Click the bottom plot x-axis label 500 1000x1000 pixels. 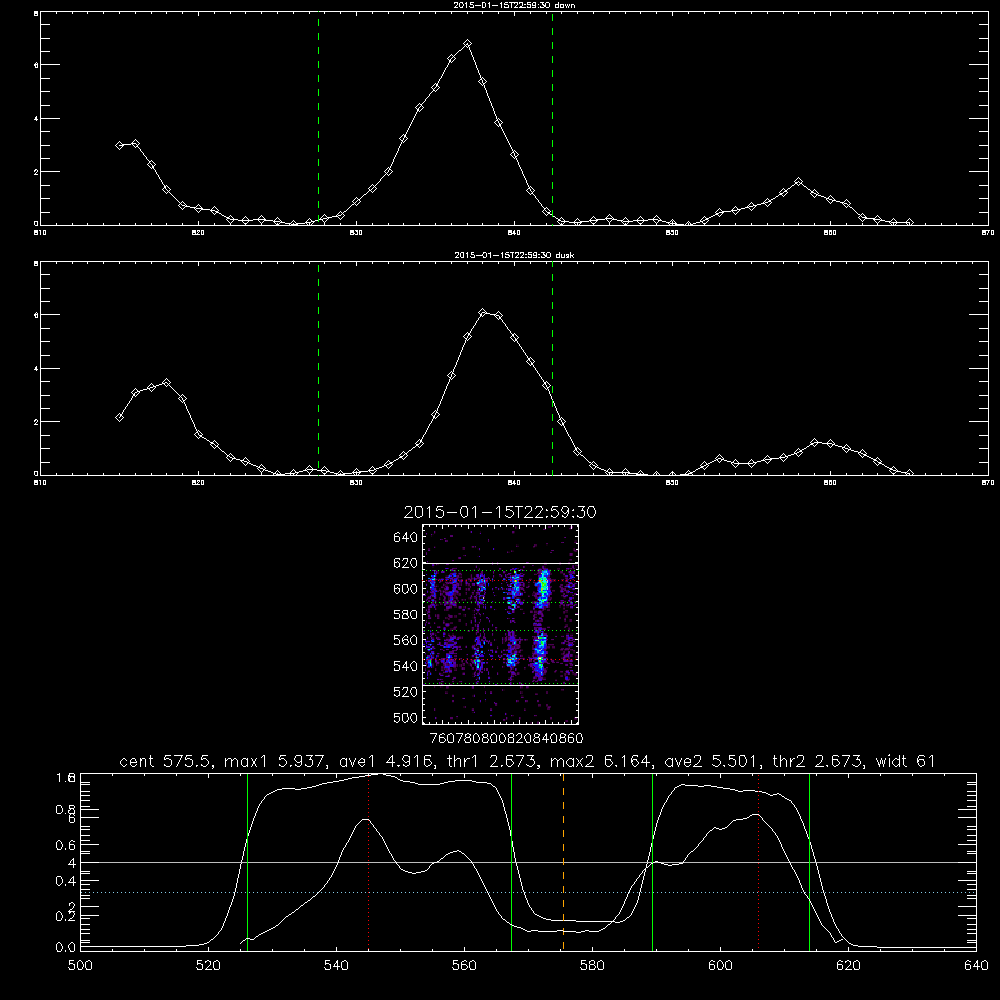(x=80, y=966)
